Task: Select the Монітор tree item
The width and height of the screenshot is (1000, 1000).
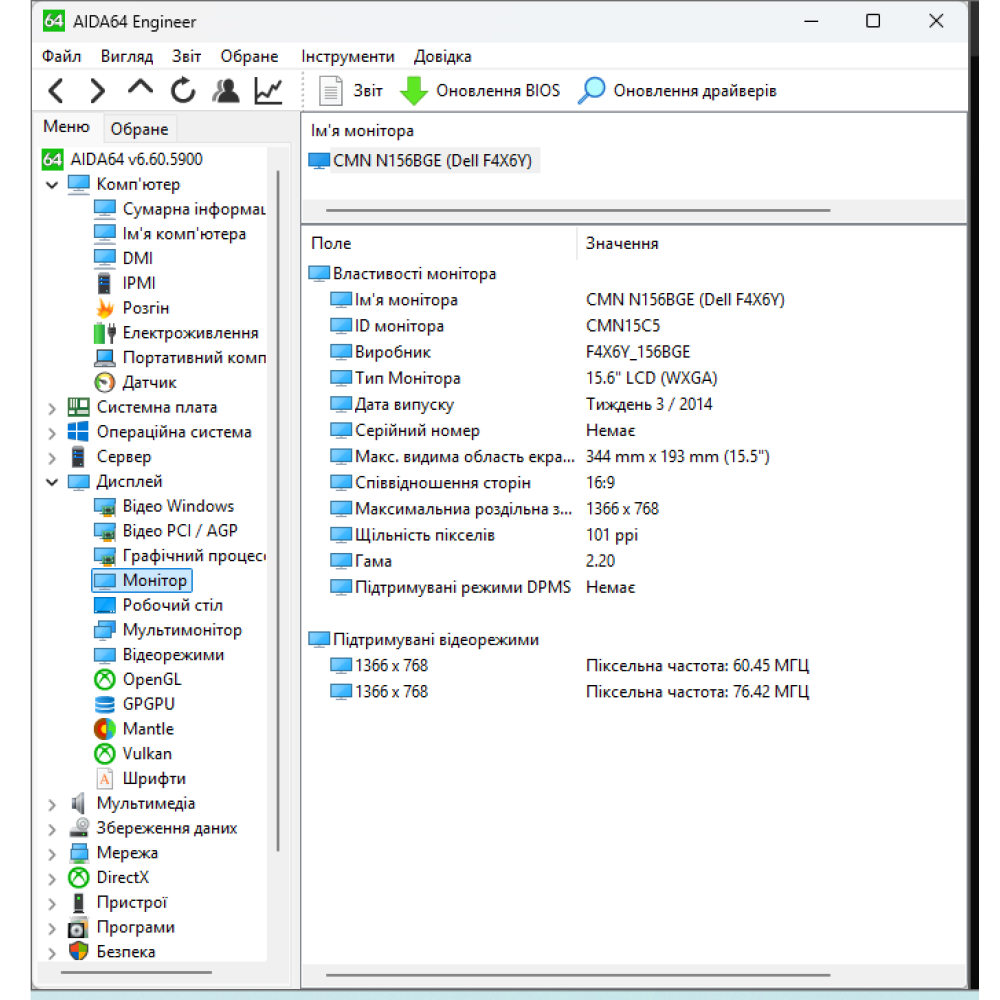Action: coord(142,580)
